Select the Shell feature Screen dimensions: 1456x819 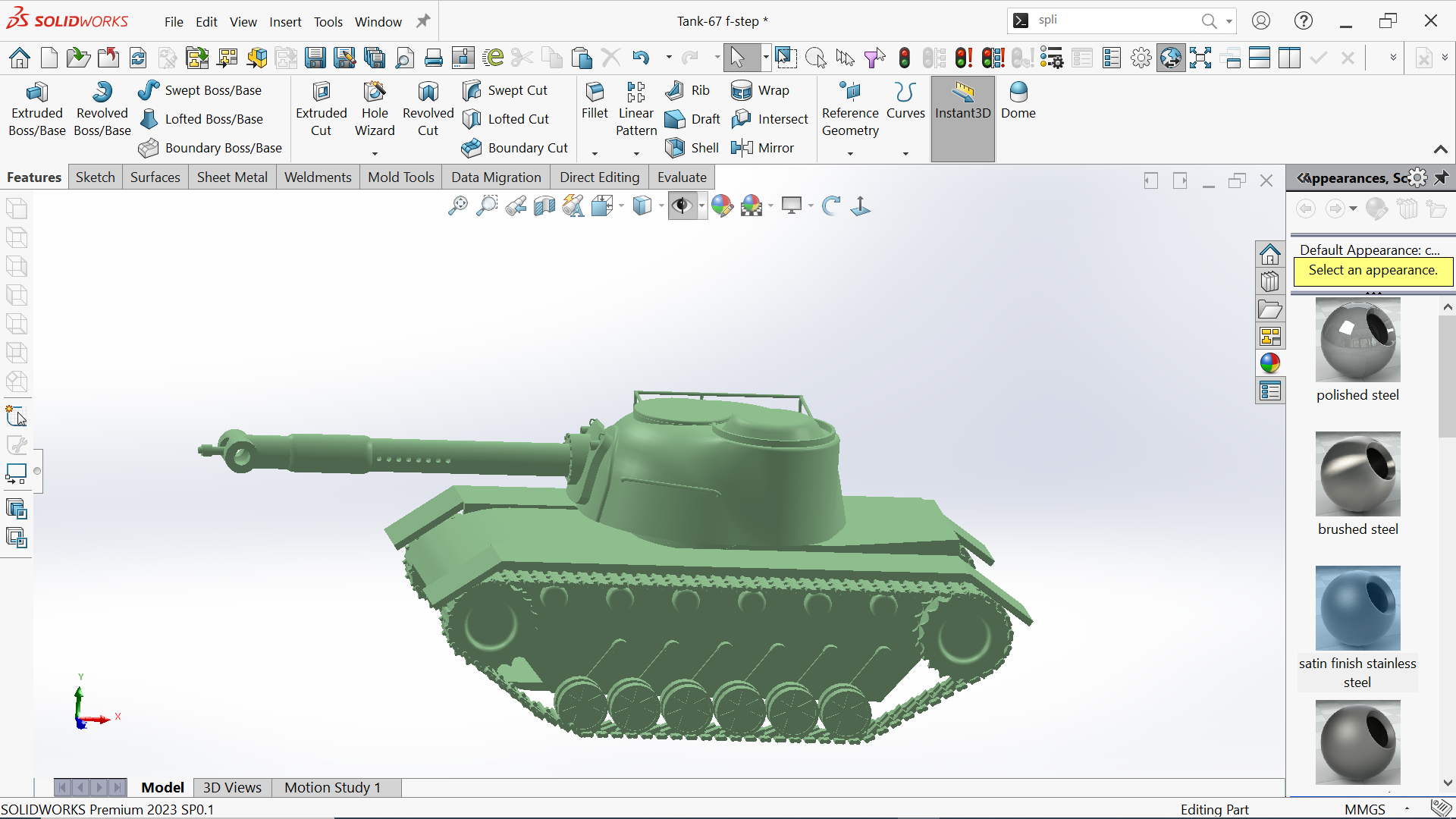click(x=692, y=148)
